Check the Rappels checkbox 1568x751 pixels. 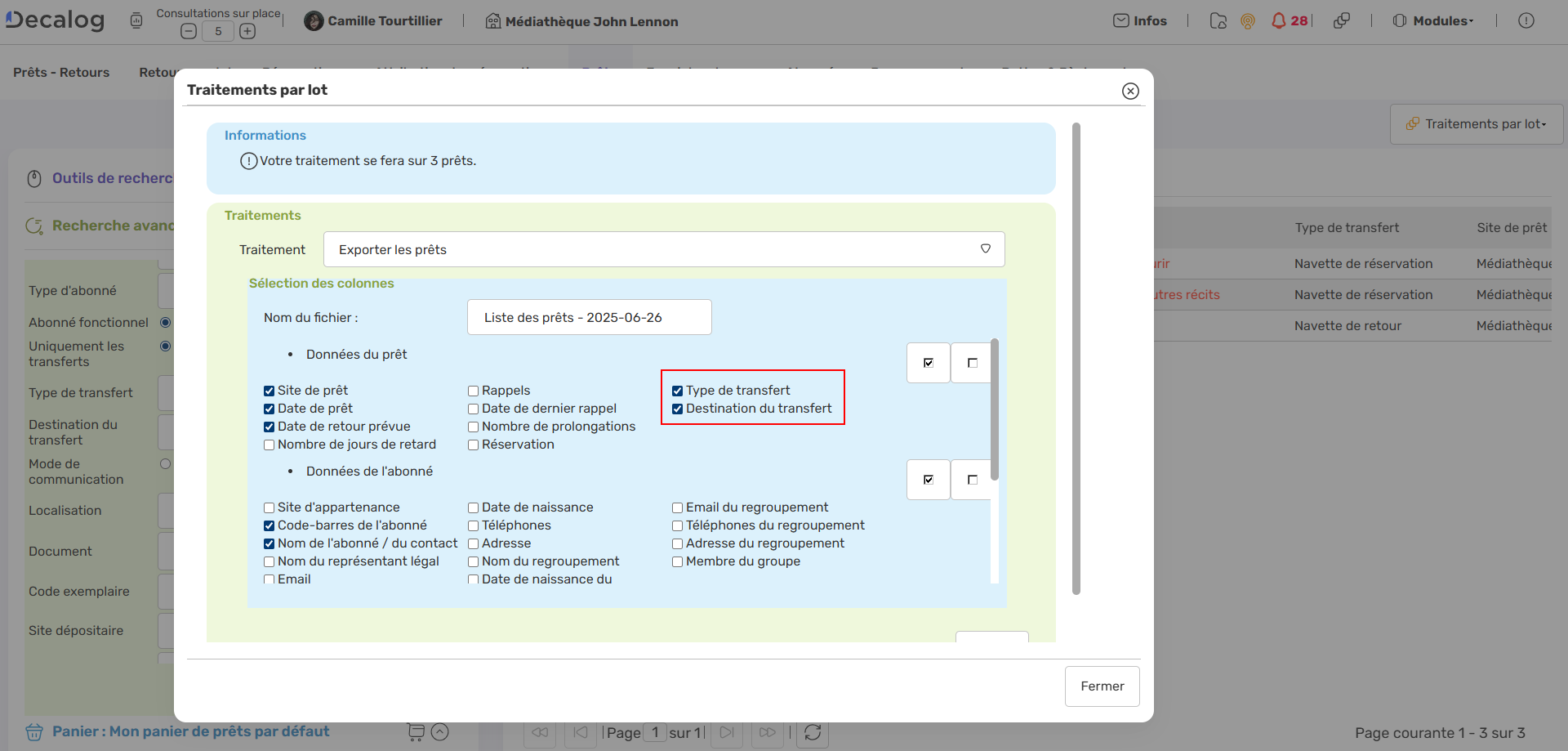(473, 391)
